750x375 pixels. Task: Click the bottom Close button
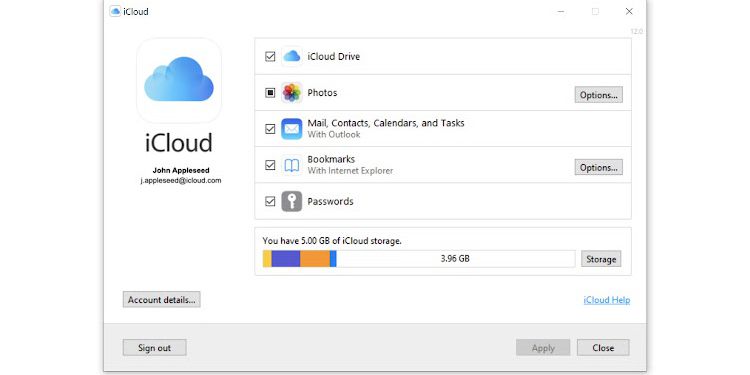[603, 348]
